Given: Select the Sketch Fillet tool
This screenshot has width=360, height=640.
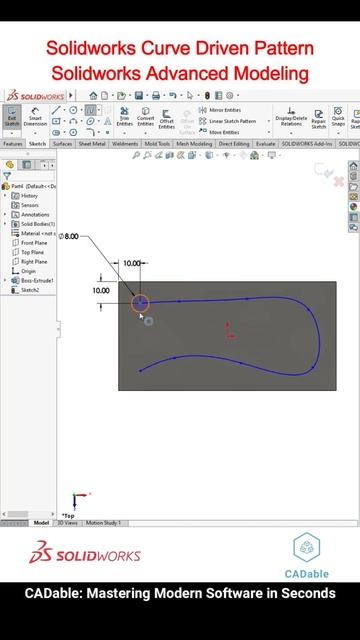Looking at the screenshot, I should 90,132.
